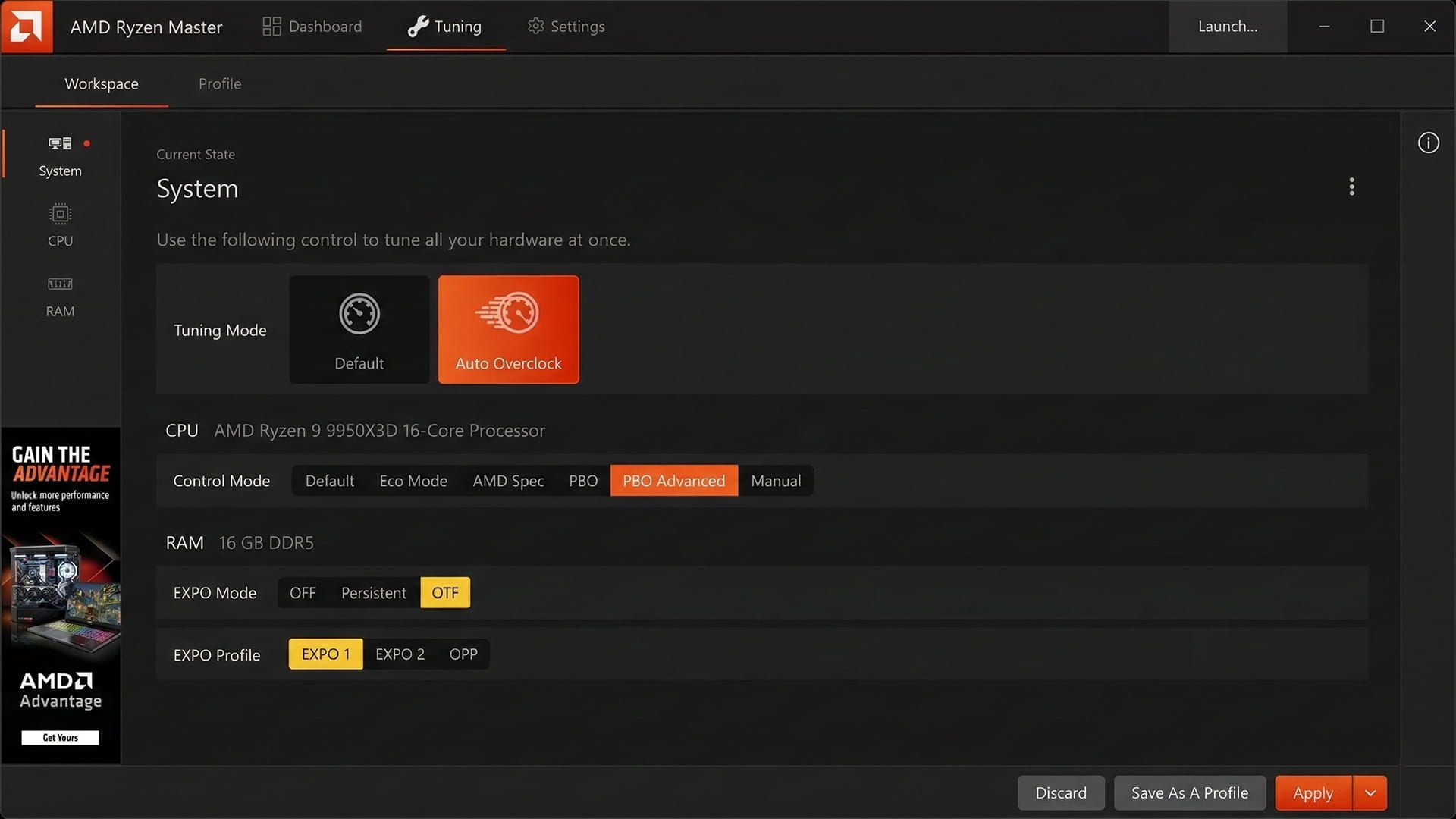Click Get Yours in the AMD Advantage ad
The height and width of the screenshot is (819, 1456).
[60, 736]
